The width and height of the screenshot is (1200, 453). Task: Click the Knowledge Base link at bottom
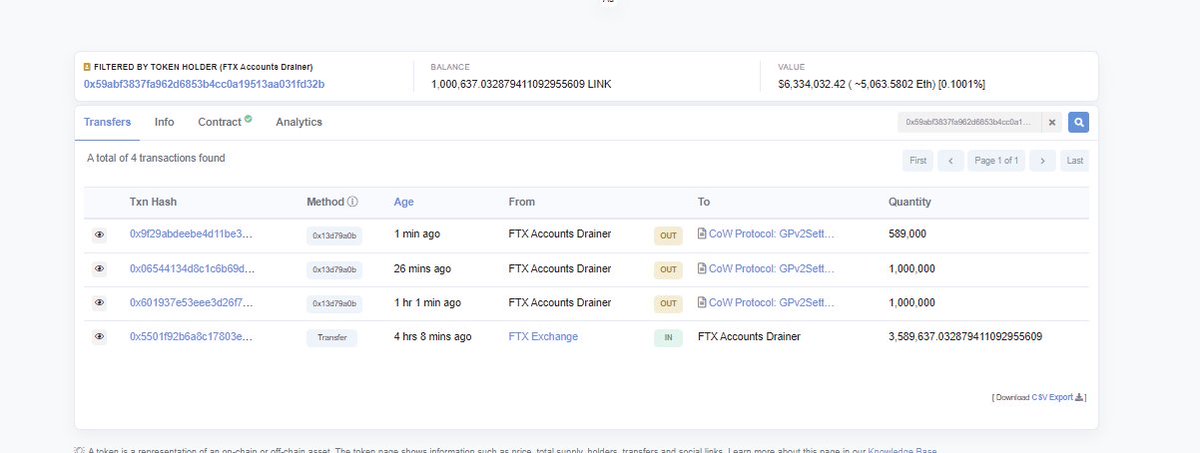pos(902,451)
